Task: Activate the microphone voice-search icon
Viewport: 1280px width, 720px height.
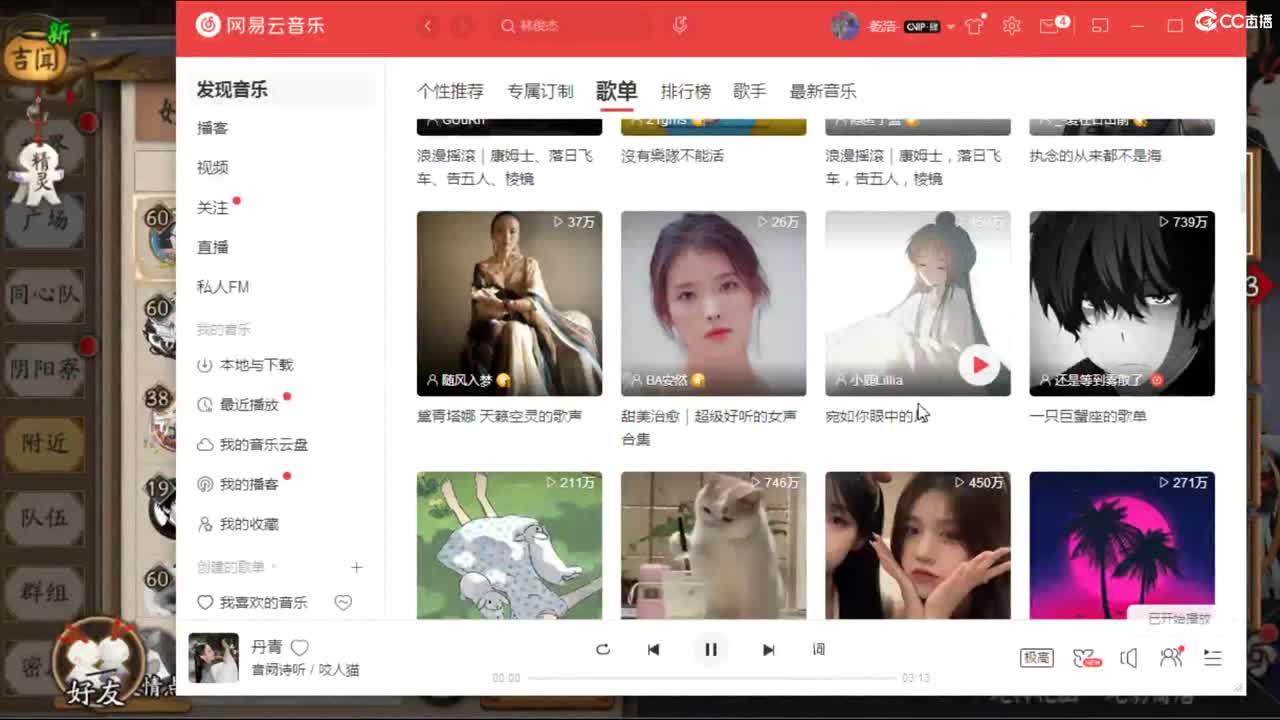Action: (x=680, y=26)
